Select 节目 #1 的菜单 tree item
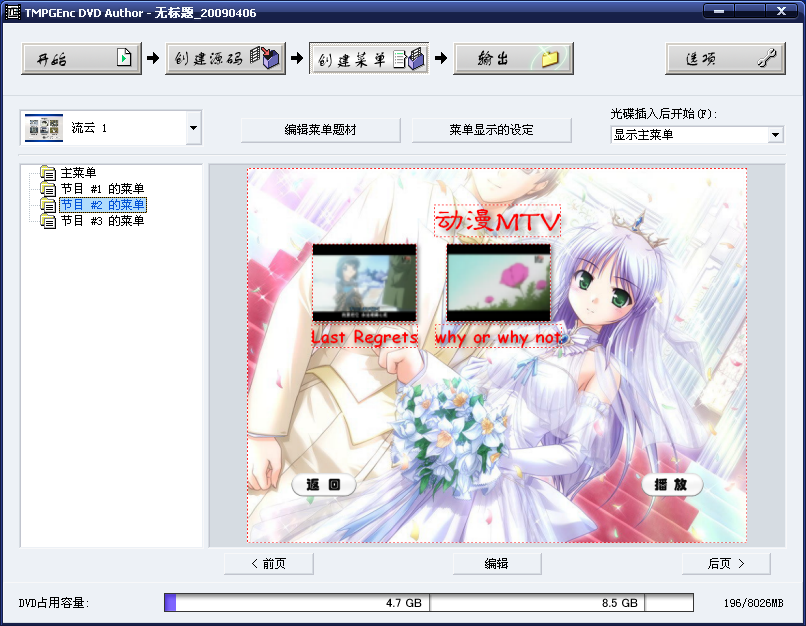This screenshot has width=806, height=626. click(102, 189)
